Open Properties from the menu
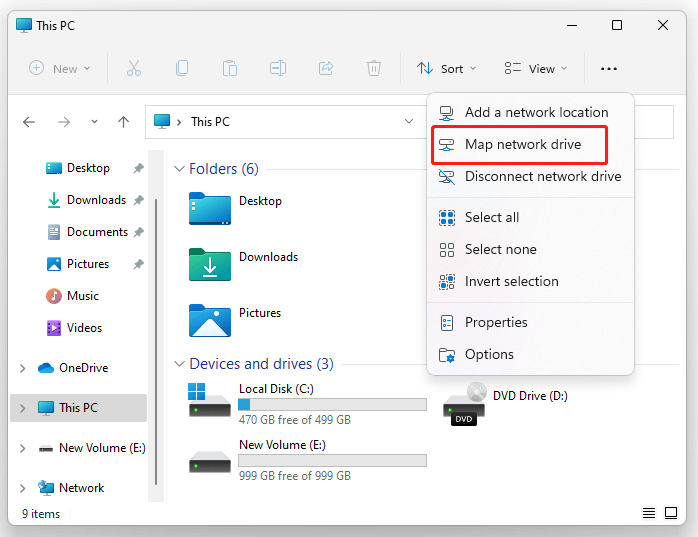The width and height of the screenshot is (698, 537). click(530, 322)
